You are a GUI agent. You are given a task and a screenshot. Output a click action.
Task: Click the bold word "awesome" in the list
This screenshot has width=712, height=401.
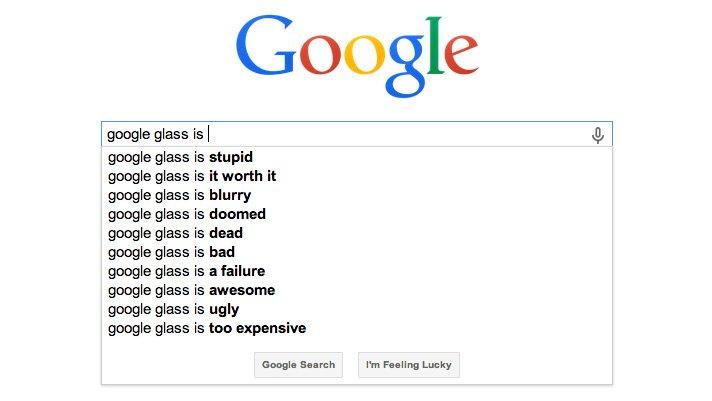click(242, 290)
